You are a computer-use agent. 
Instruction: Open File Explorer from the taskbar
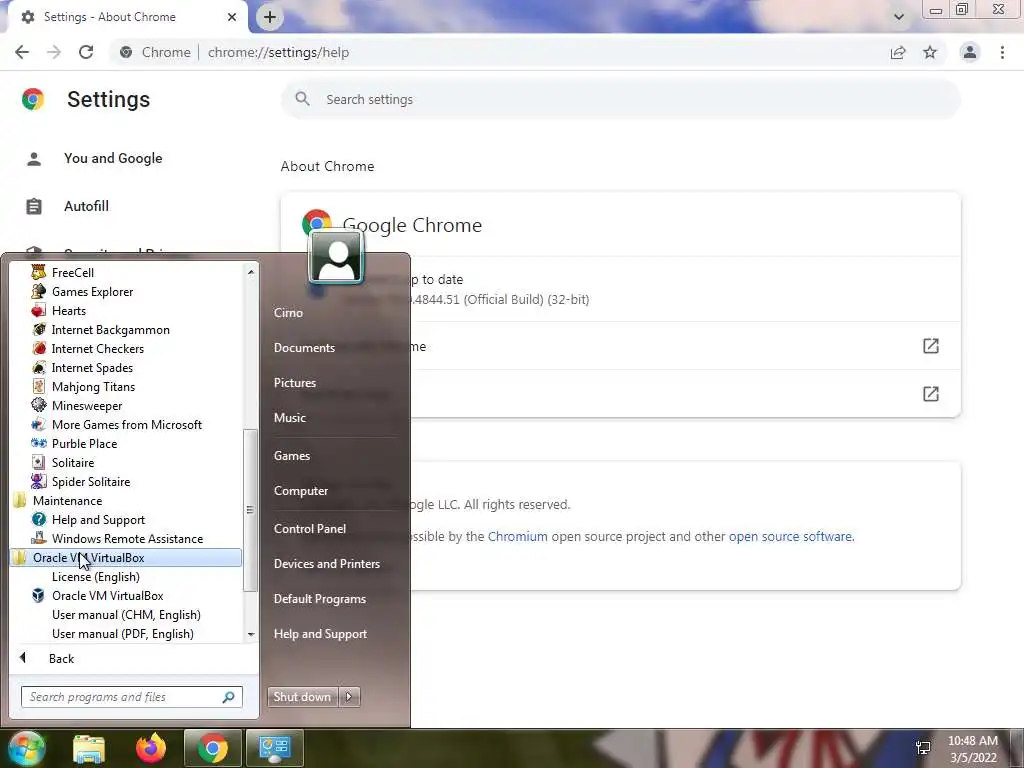tap(89, 748)
